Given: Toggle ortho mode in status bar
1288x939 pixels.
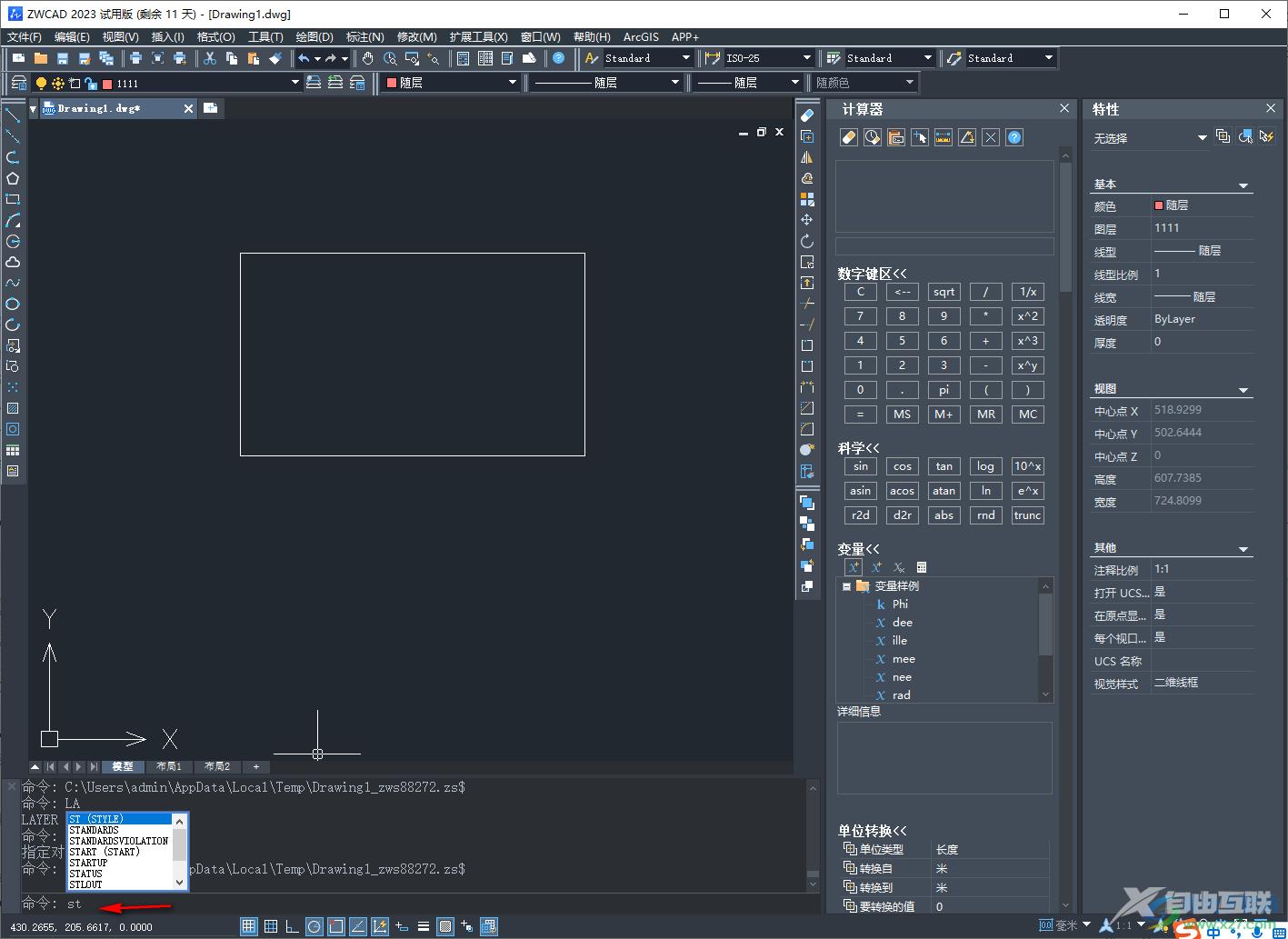Looking at the screenshot, I should pyautogui.click(x=293, y=926).
